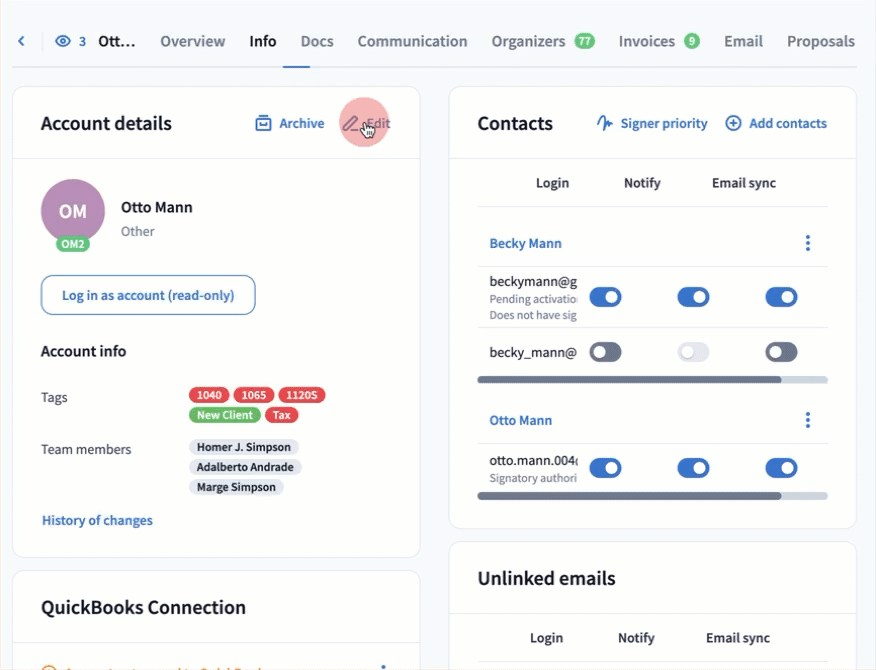Disable Email sync for otto.mann email
The image size is (876, 670).
click(x=781, y=468)
